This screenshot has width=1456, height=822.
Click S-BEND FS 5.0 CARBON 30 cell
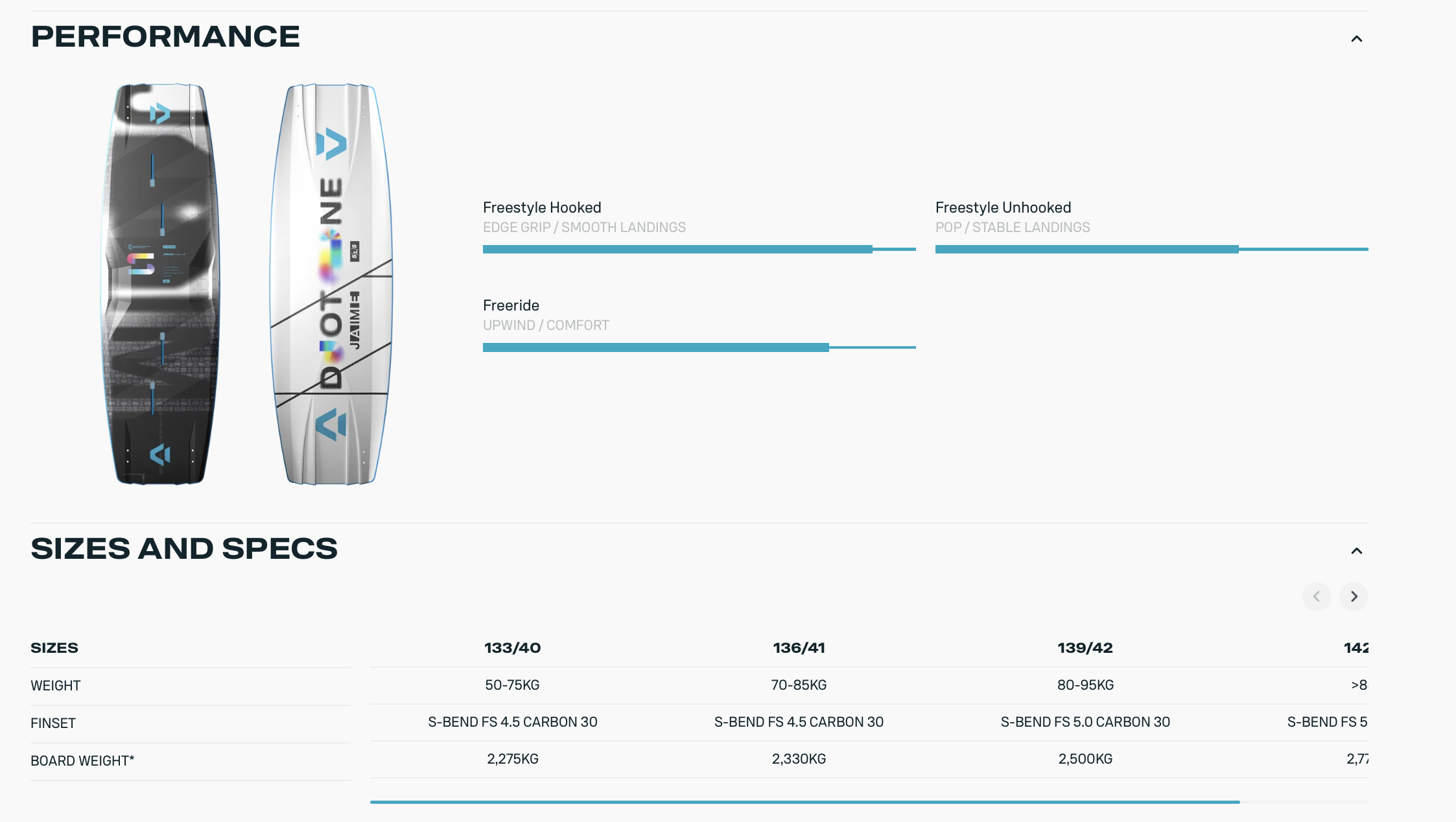click(1085, 722)
